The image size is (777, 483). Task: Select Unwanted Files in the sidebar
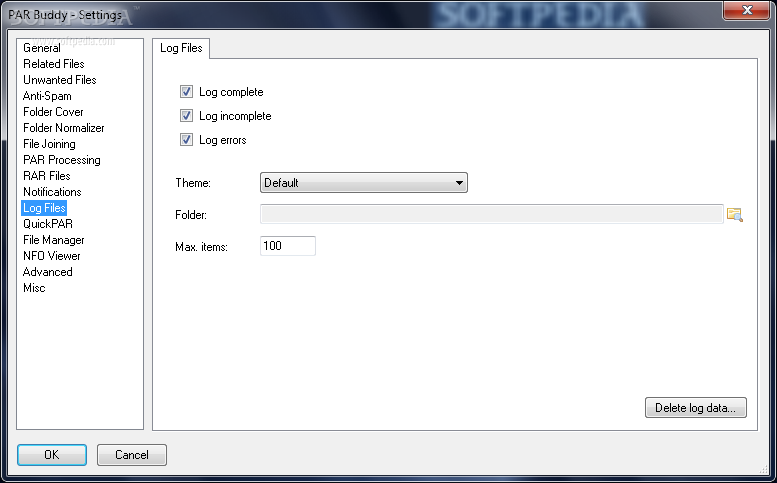click(59, 80)
